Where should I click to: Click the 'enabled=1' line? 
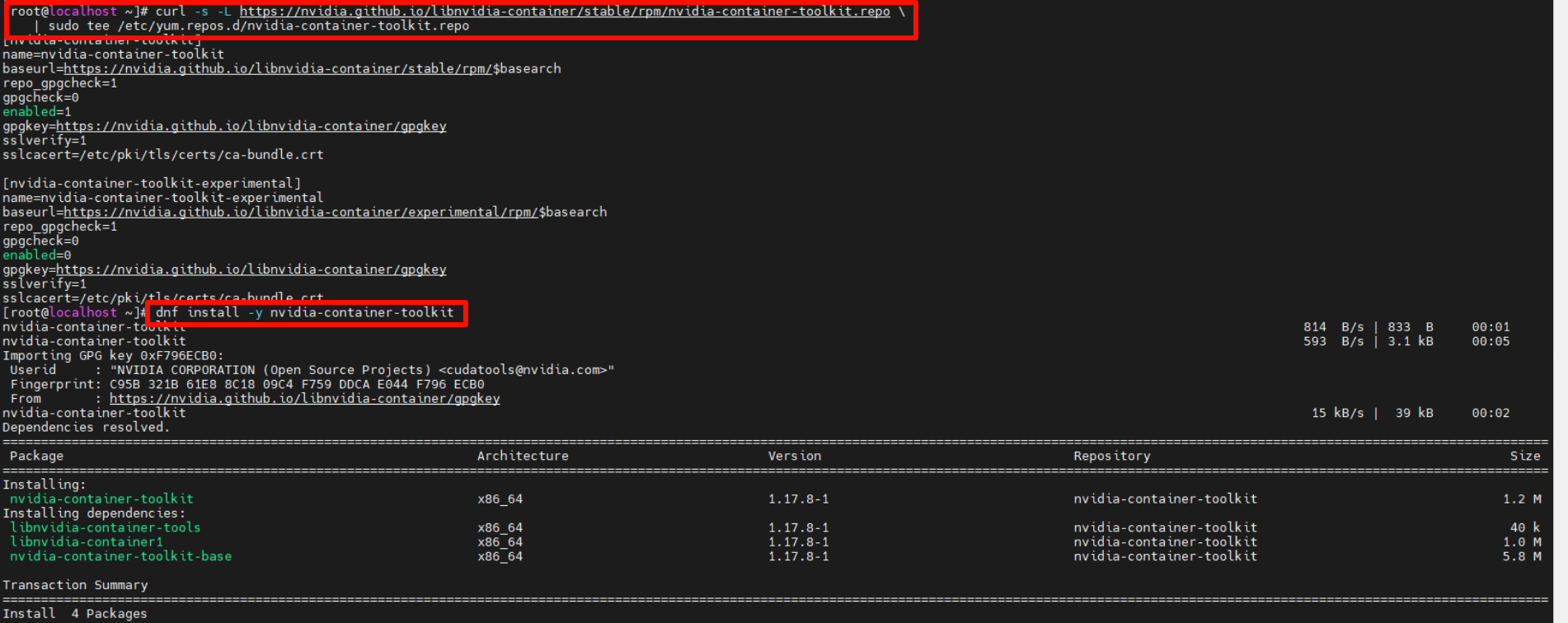[37, 111]
